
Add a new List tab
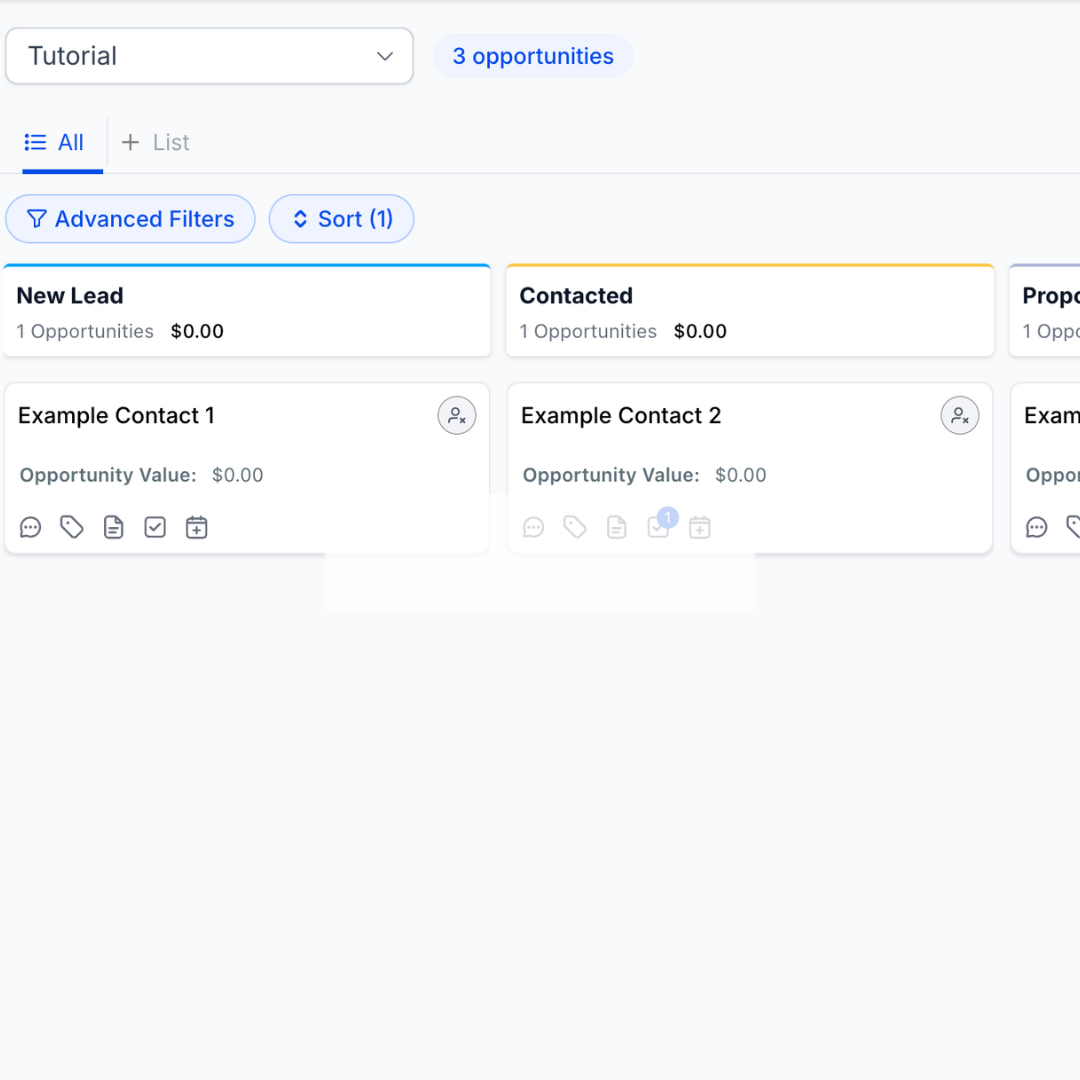156,143
